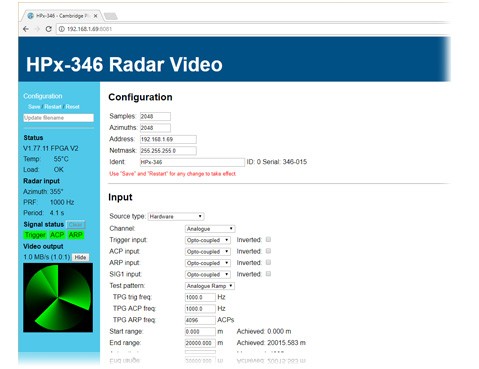
Task: Open the Source type dropdown
Action: point(176,217)
